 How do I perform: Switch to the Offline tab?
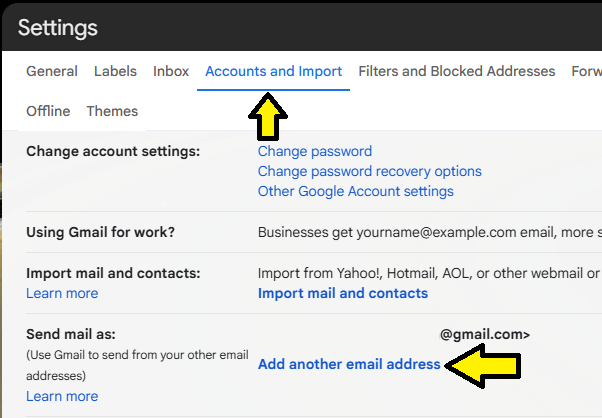(x=48, y=111)
